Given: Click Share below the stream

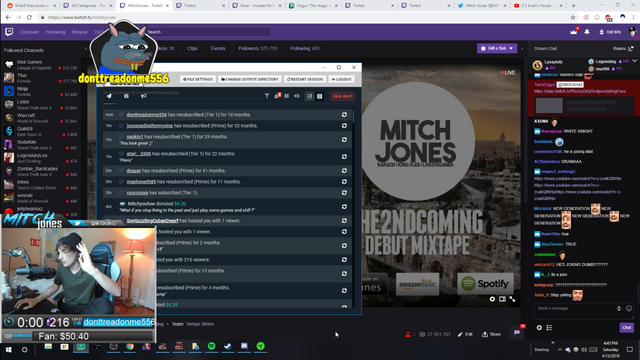Looking at the screenshot, I should click(491, 334).
